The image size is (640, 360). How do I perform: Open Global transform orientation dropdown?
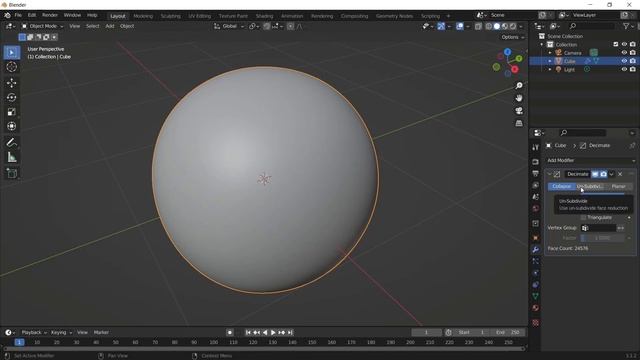(229, 26)
